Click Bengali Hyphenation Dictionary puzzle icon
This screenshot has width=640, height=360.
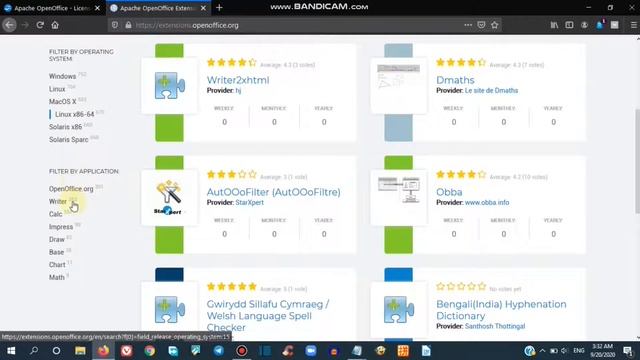tap(398, 309)
